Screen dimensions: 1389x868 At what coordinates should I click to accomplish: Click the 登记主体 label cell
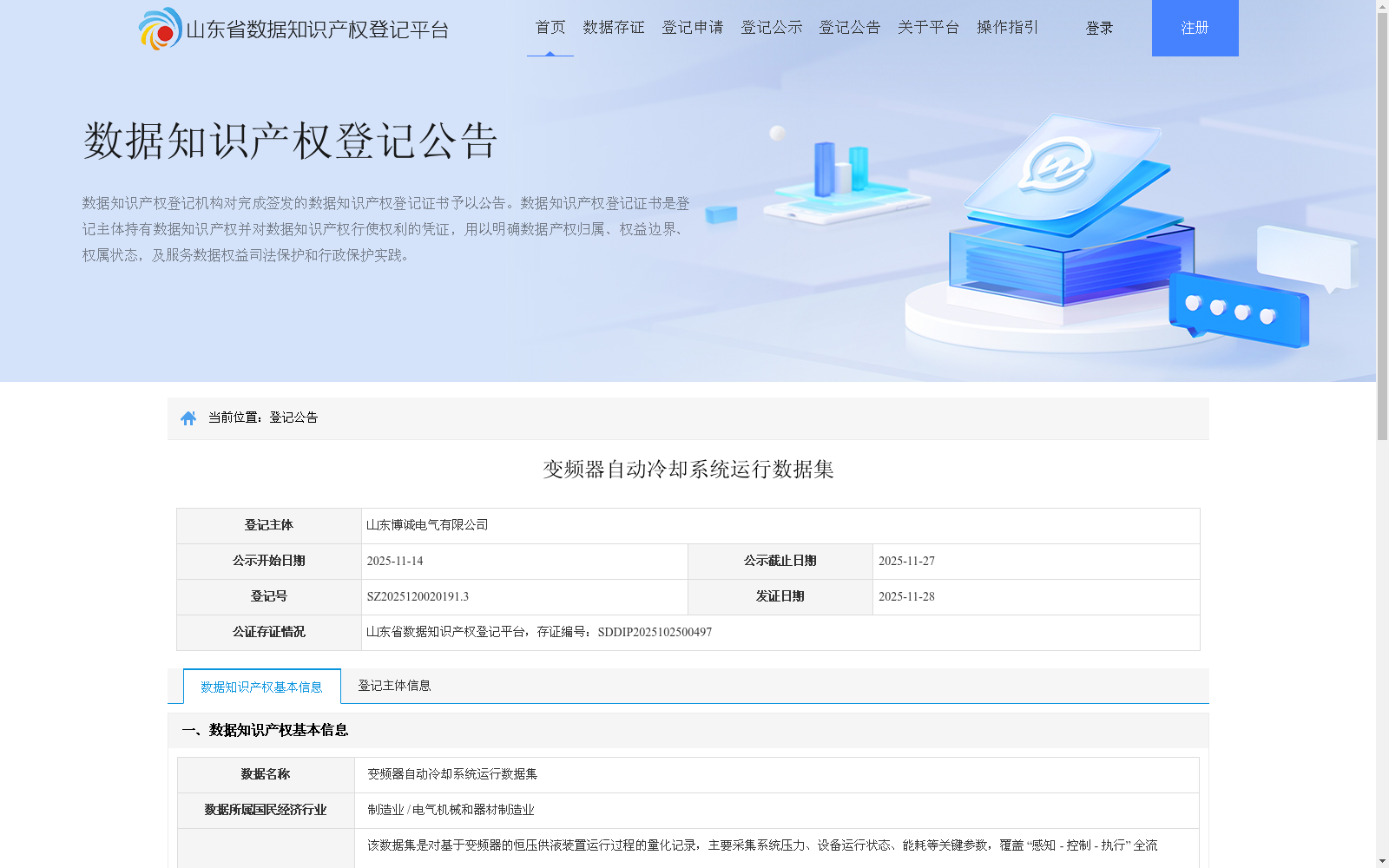[x=269, y=526]
